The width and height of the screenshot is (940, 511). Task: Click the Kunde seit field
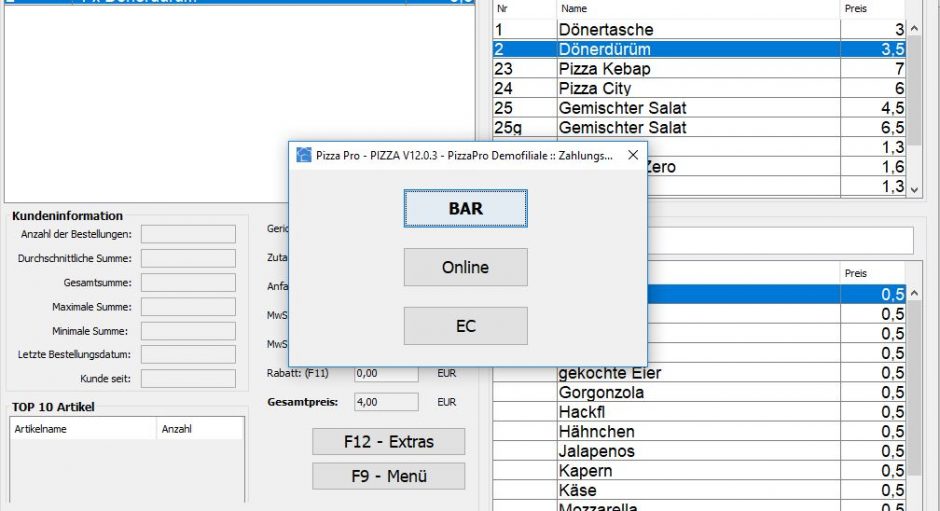[x=188, y=378]
